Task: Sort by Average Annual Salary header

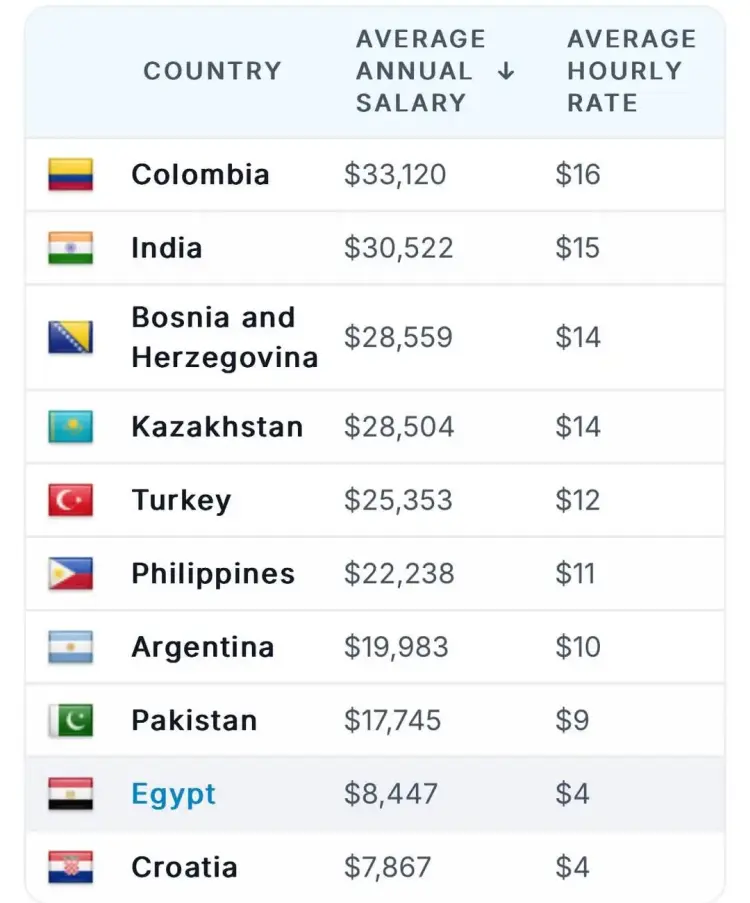Action: pyautogui.click(x=421, y=71)
